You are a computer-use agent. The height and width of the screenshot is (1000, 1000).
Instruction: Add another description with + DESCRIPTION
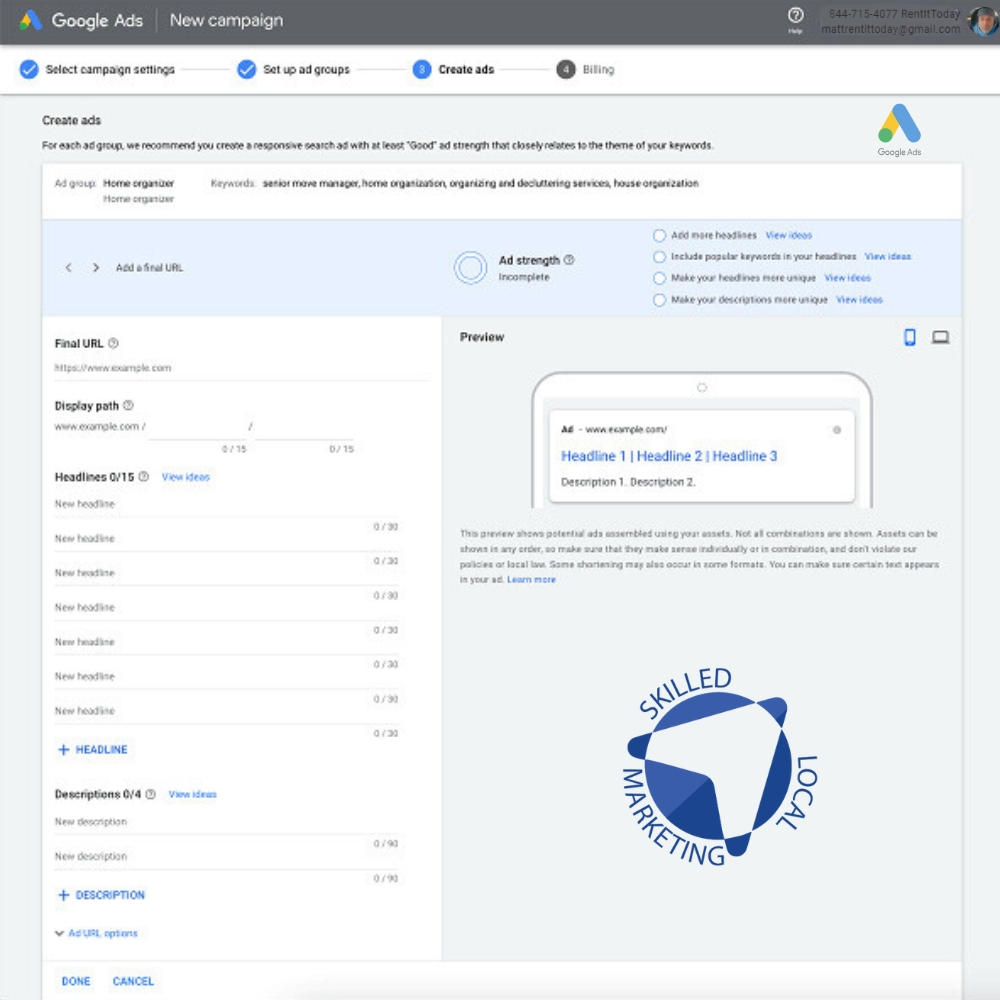coord(101,895)
